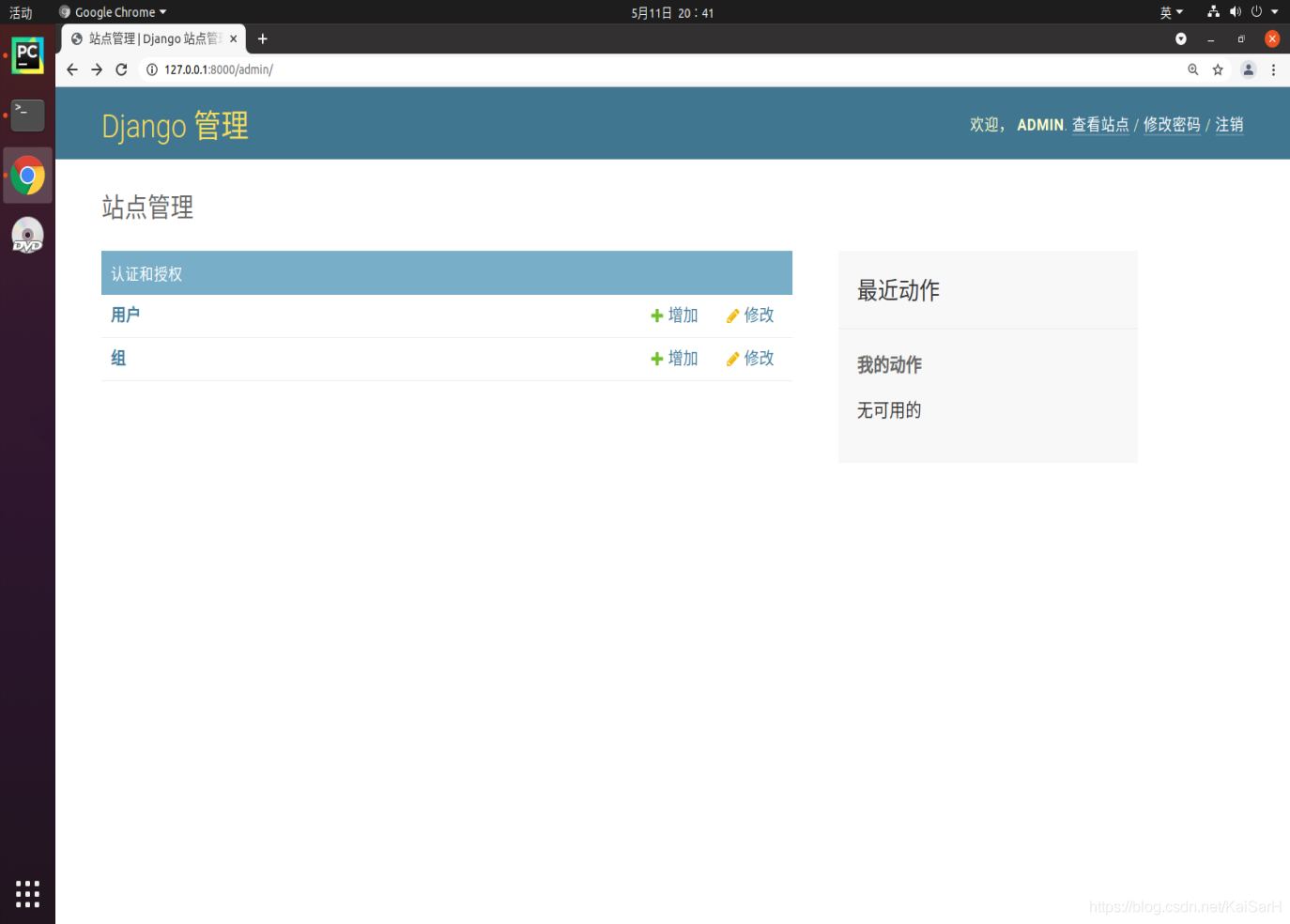The image size is (1290, 924).
Task: Click 修改 for 用户
Action: coord(750,316)
